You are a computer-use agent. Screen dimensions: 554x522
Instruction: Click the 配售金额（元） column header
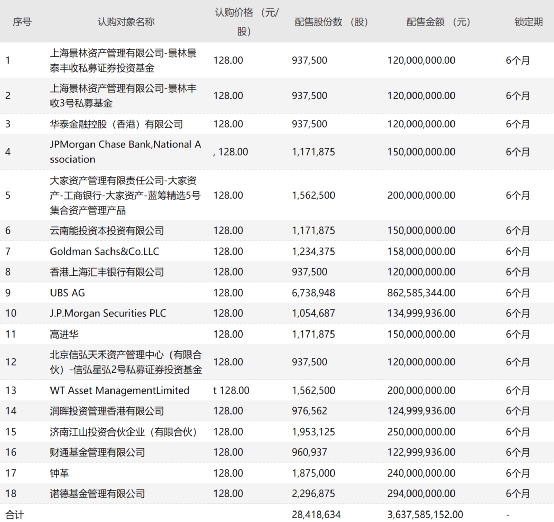point(438,22)
